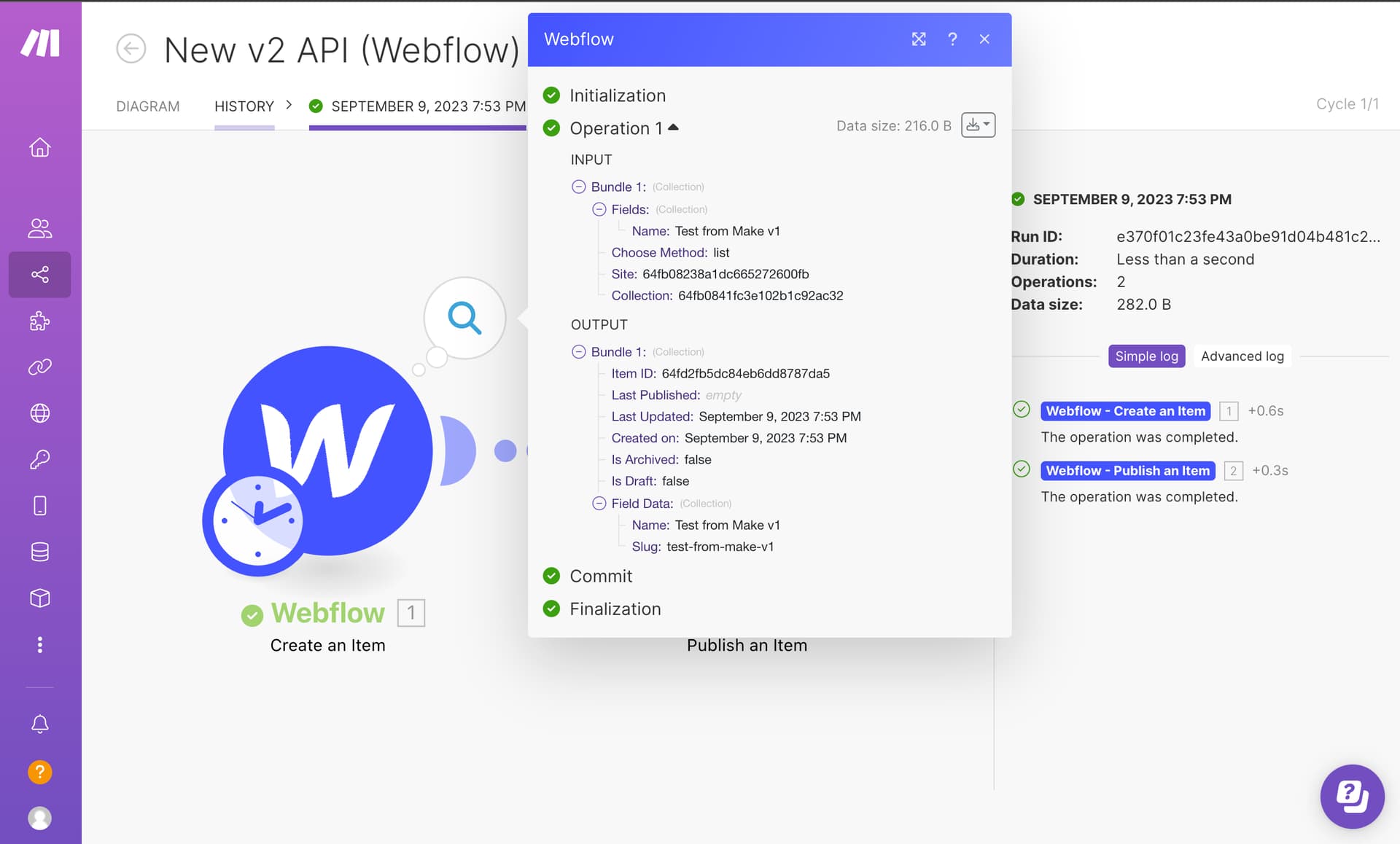Click the Create an Item module label
The image size is (1400, 844).
tap(327, 645)
